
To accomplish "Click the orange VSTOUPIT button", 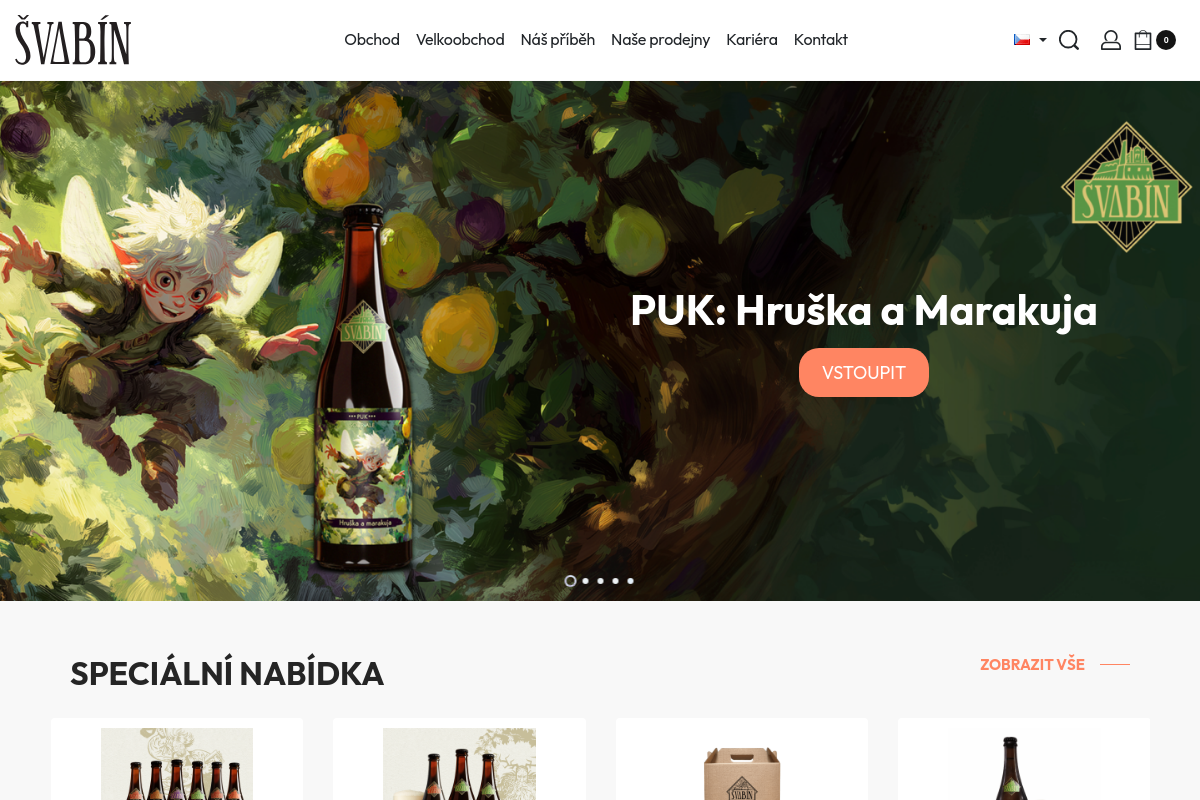I will tap(864, 373).
